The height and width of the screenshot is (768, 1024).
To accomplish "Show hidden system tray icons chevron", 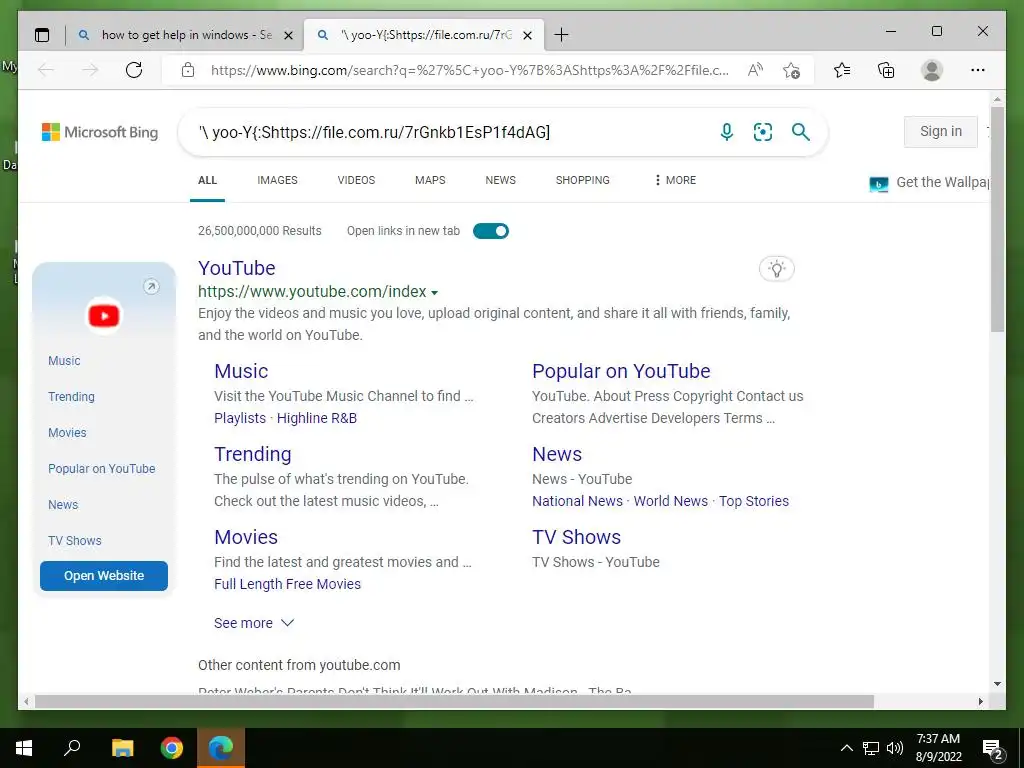I will click(846, 748).
